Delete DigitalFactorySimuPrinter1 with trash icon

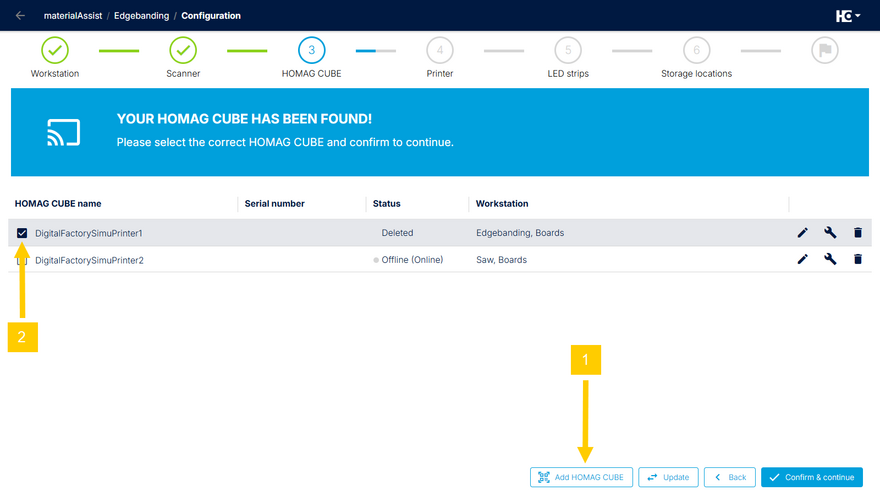click(x=858, y=232)
